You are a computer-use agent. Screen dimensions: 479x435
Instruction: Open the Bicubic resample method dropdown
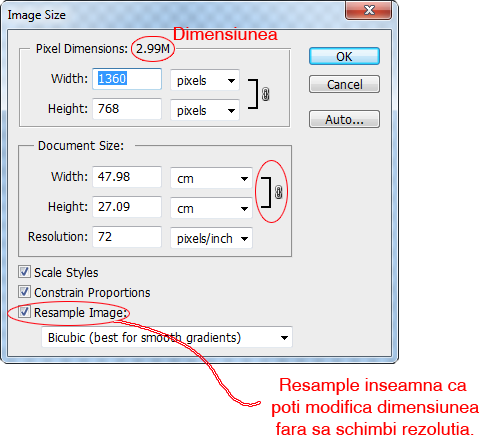pyautogui.click(x=167, y=337)
